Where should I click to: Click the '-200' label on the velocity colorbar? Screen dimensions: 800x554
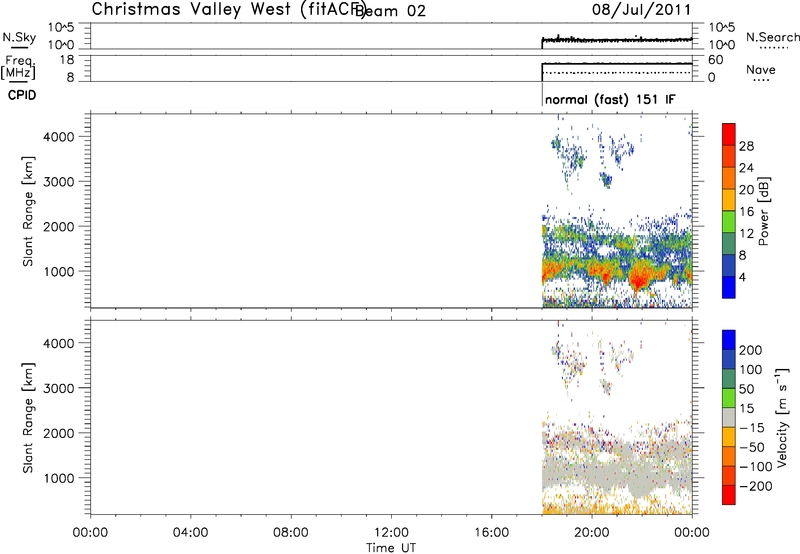755,486
